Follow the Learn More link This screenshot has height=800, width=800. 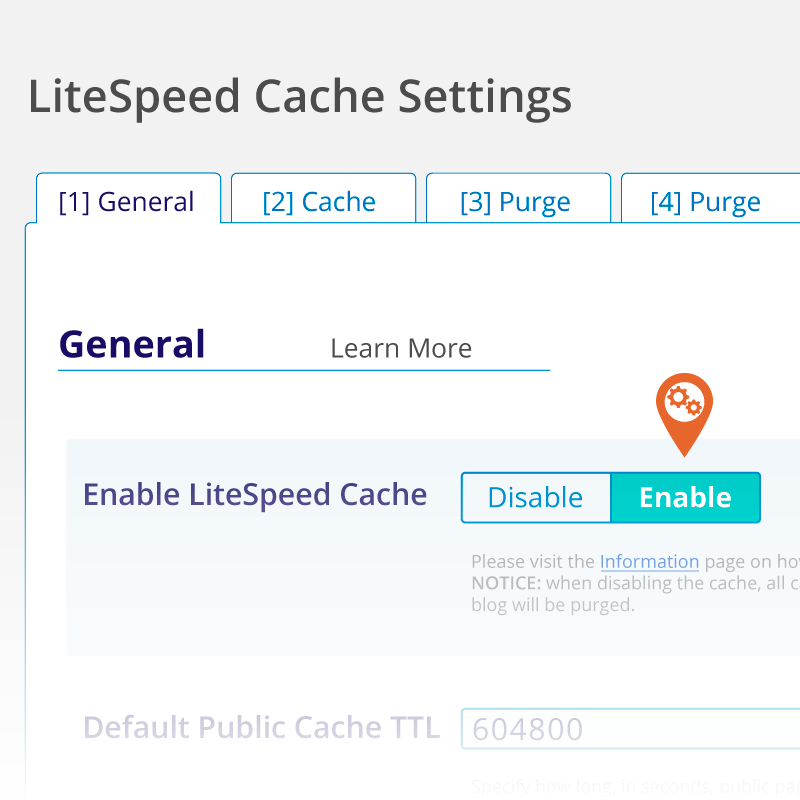click(x=401, y=348)
